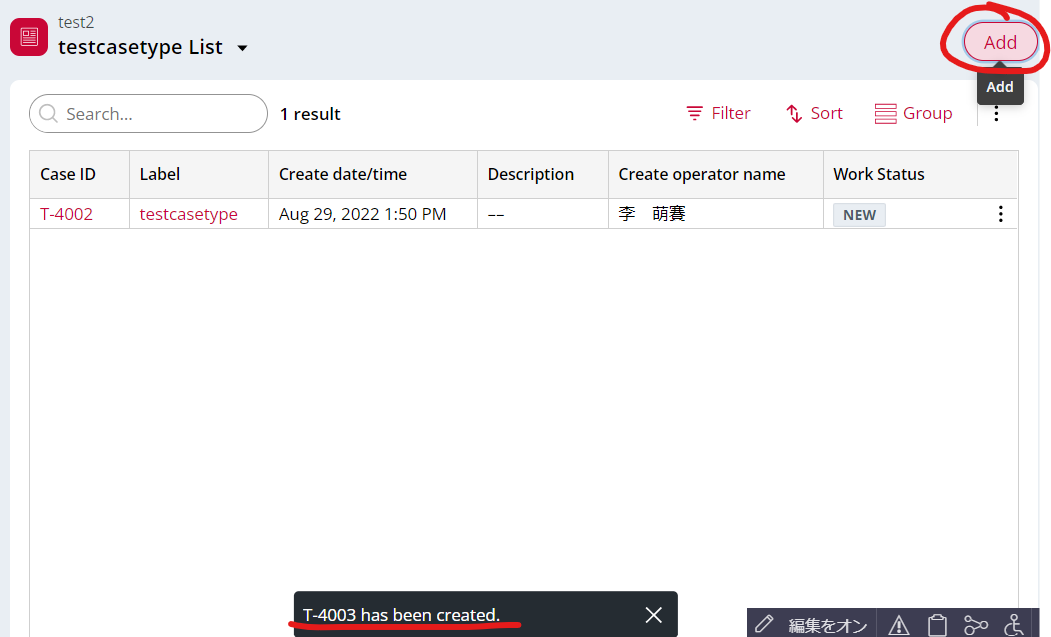Open the clipboard icon in bottom toolbar
Image resolution: width=1051 pixels, height=637 pixels.
[x=937, y=625]
